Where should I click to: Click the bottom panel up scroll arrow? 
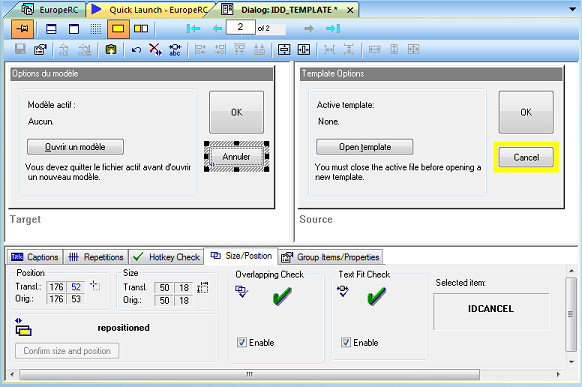pos(572,271)
